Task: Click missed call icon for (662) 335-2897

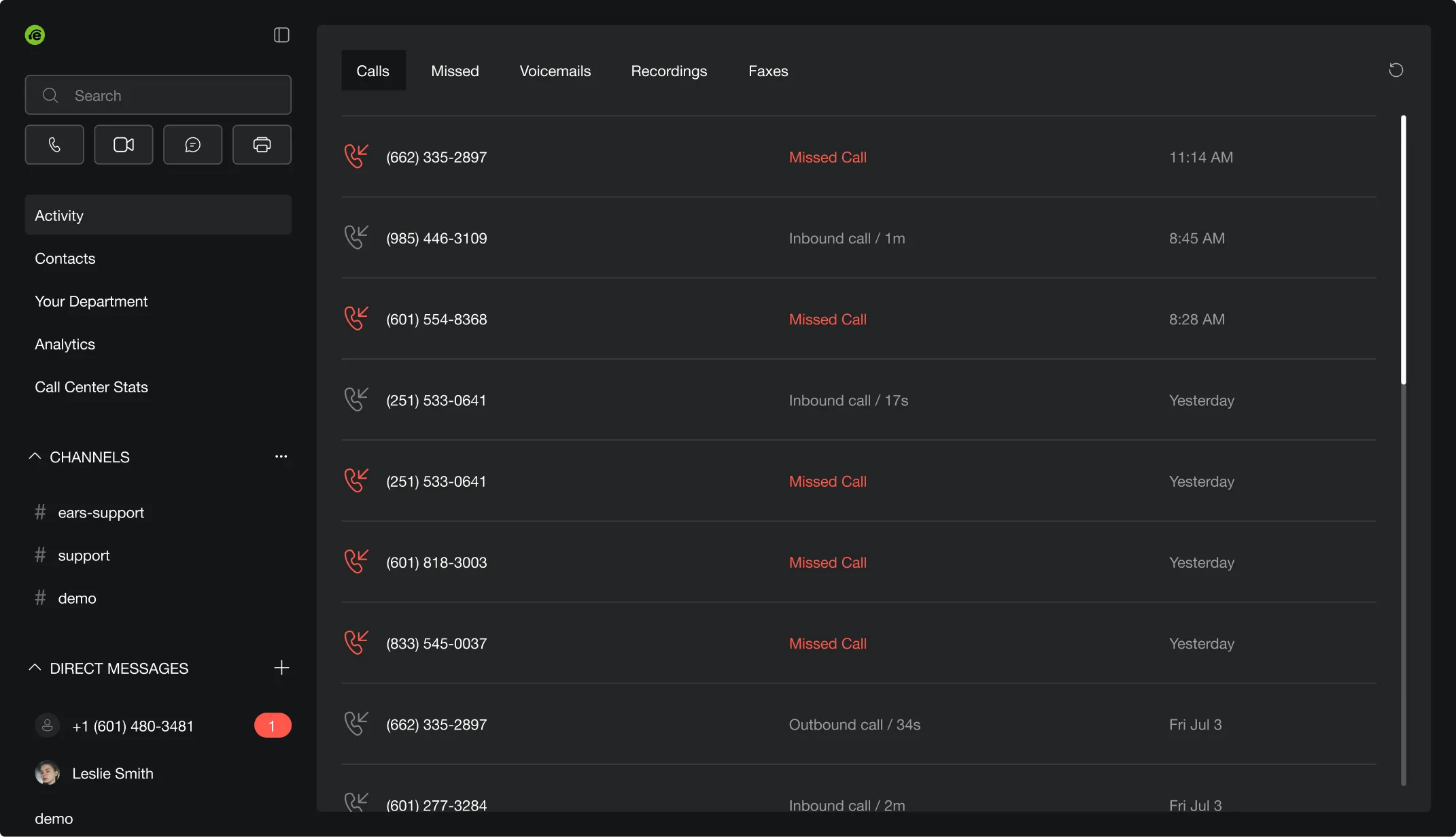Action: pos(356,156)
